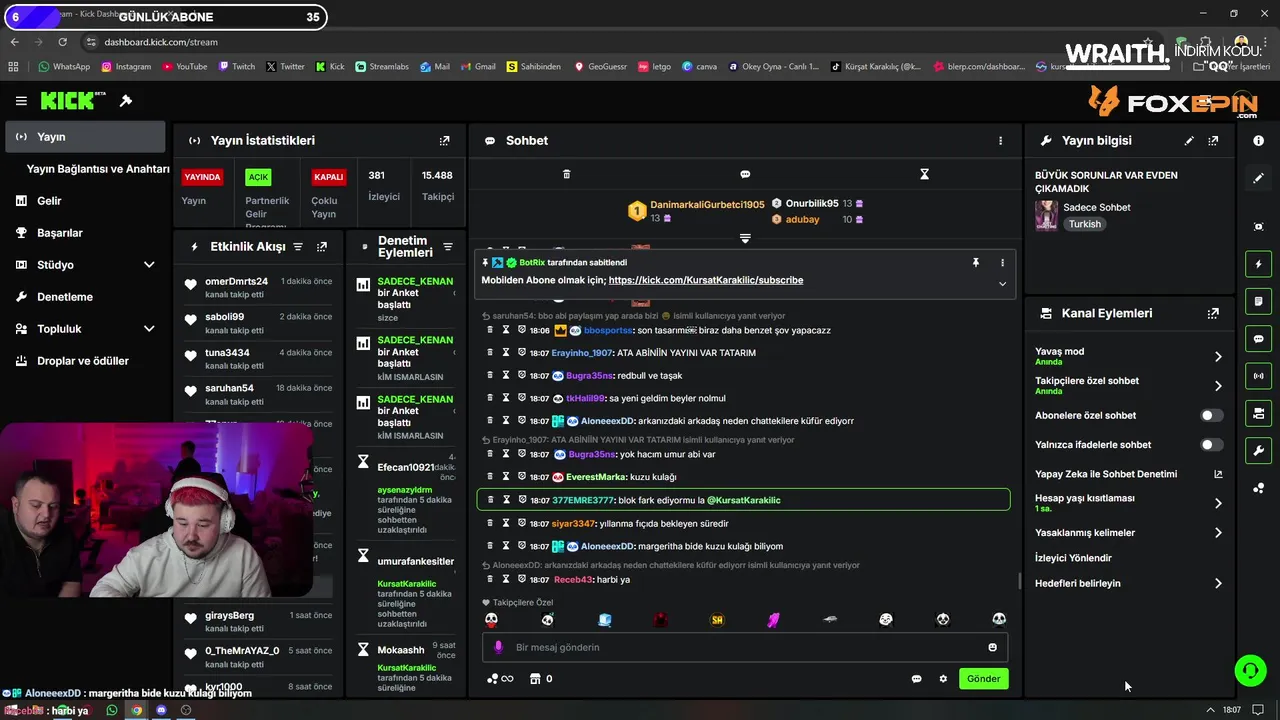Click the shield icon on Receb43's message
Viewport: 1280px width, 720px height.
pos(522,579)
